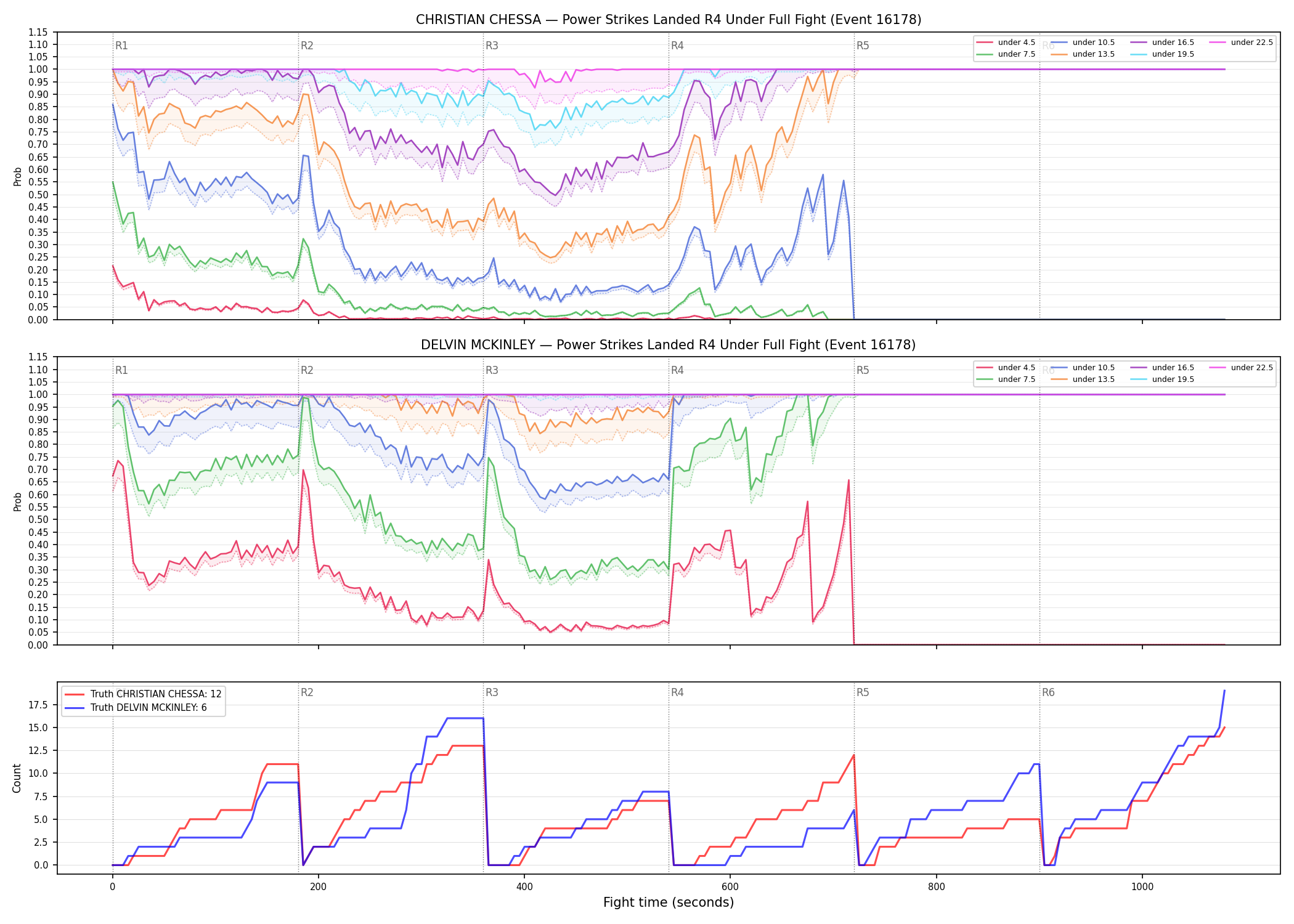Click the R2 round marker in McKinley chart
Image resolution: width=1294 pixels, height=924 pixels.
[x=307, y=370]
